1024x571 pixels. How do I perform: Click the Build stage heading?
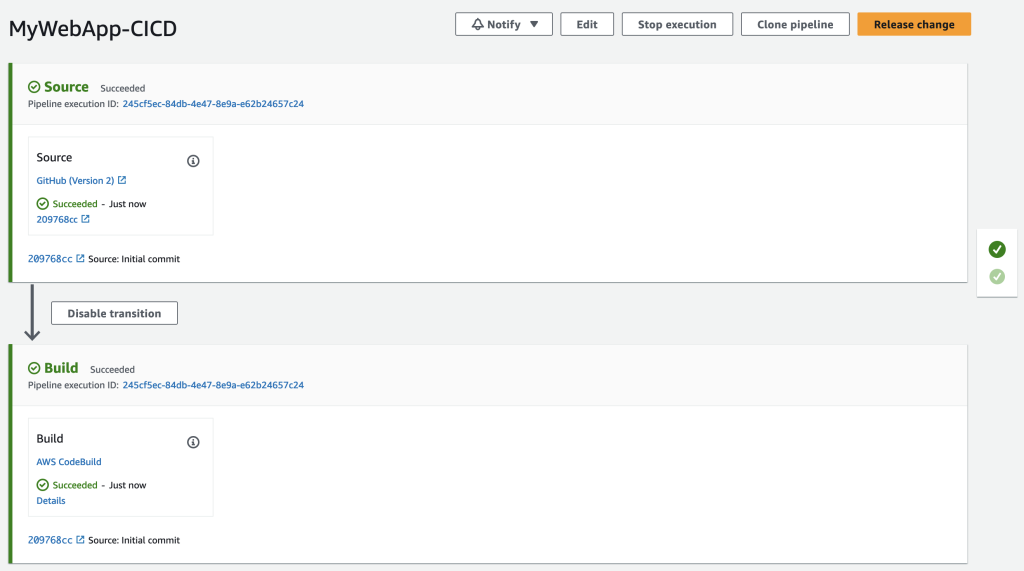[x=61, y=368]
